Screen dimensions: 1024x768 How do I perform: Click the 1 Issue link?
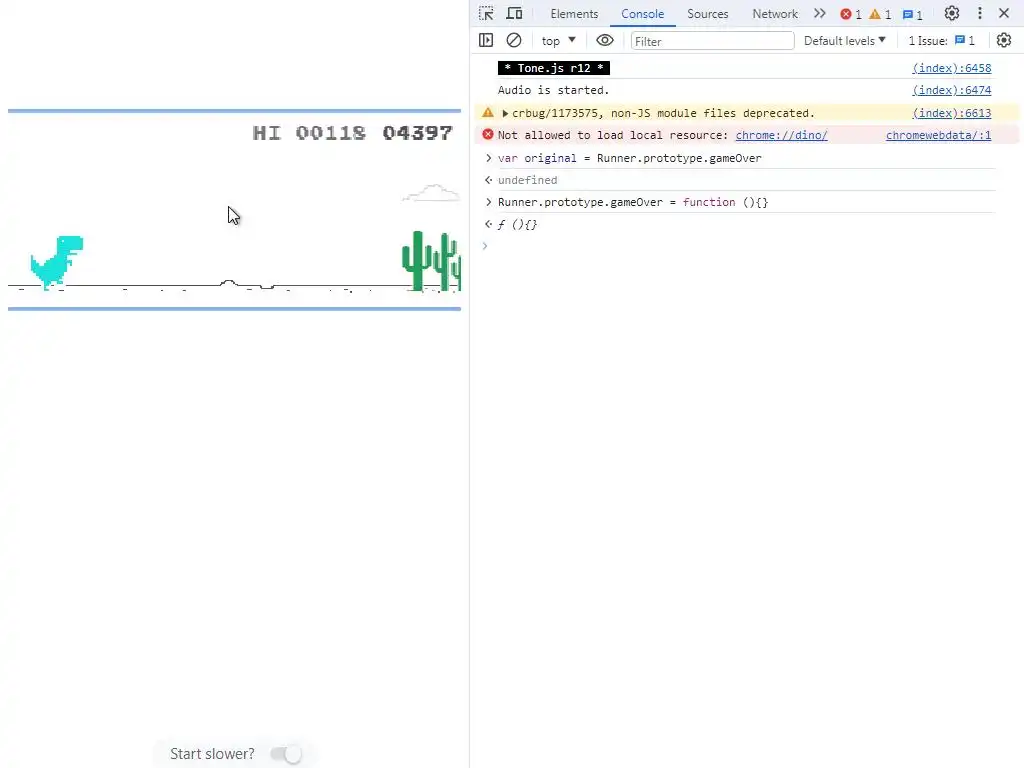coord(941,40)
